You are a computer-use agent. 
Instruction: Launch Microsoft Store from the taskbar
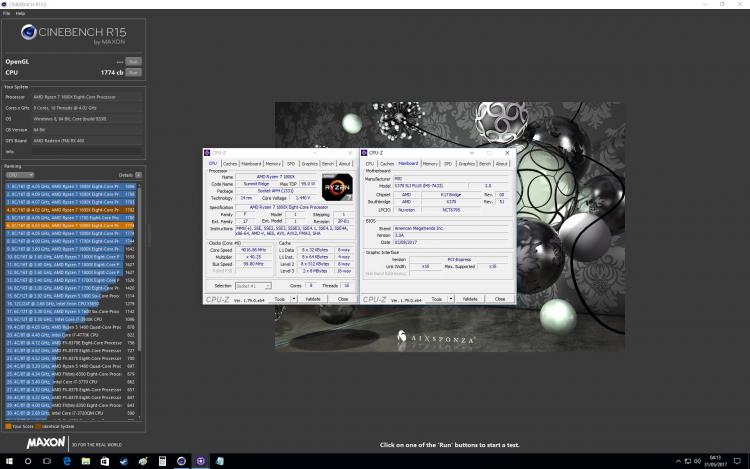(x=105, y=461)
